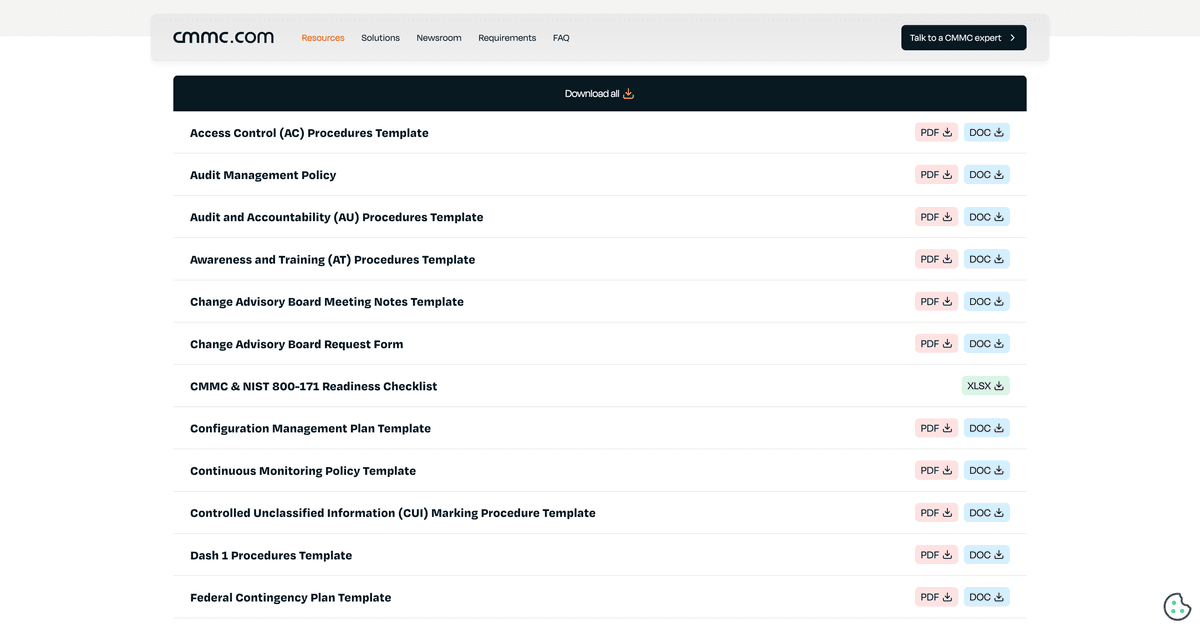The width and height of the screenshot is (1200, 629).
Task: Select 'Change Advisory Board Meeting Notes Template' title
Action: pos(327,302)
